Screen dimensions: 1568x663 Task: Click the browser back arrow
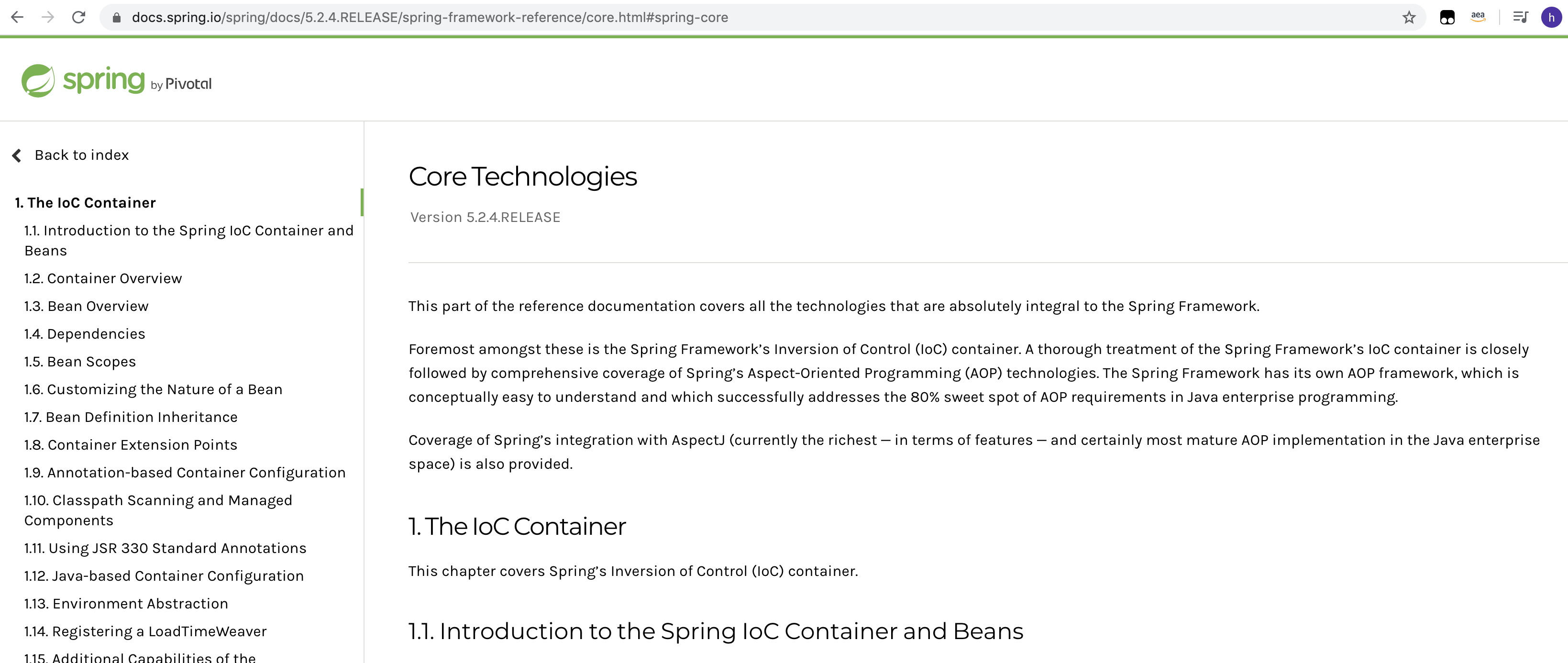point(17,17)
